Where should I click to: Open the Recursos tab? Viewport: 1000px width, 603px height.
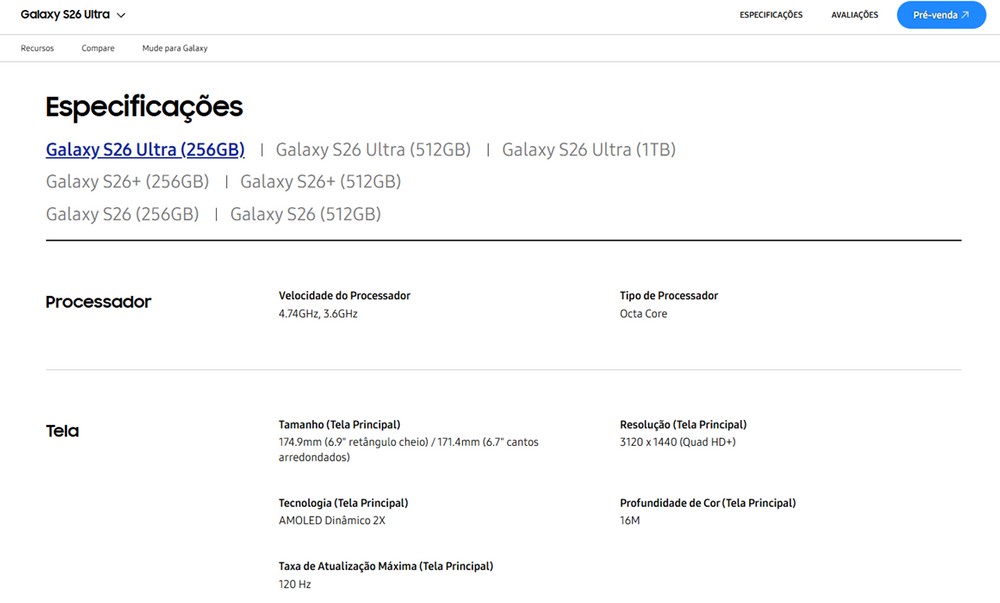[x=37, y=48]
